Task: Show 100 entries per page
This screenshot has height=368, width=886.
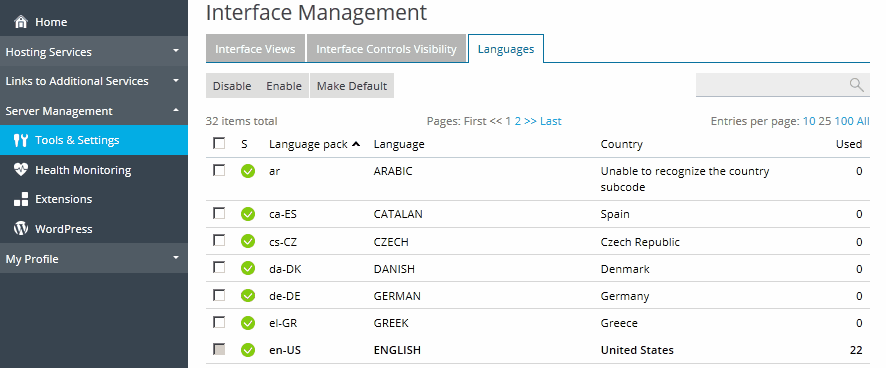Action: [844, 121]
